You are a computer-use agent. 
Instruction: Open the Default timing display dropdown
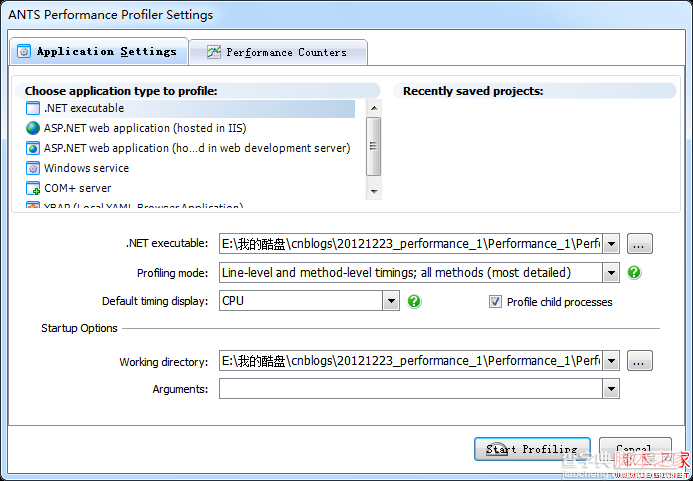(x=391, y=301)
